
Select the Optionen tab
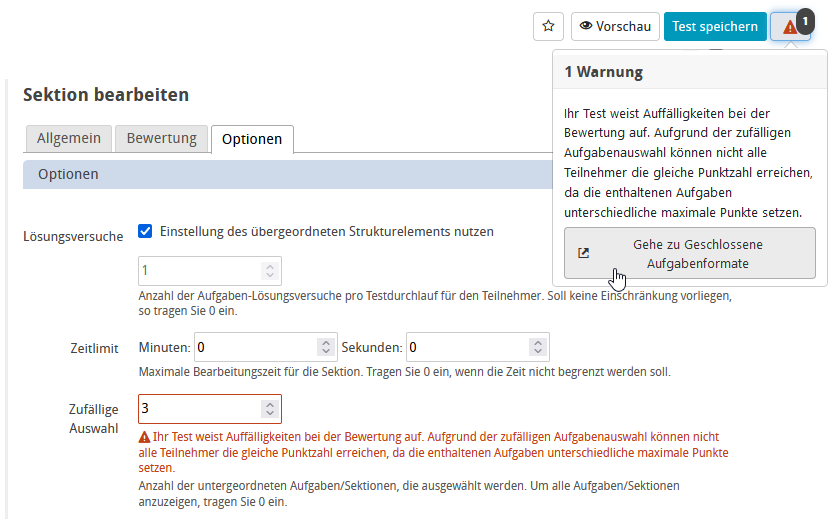tap(252, 139)
